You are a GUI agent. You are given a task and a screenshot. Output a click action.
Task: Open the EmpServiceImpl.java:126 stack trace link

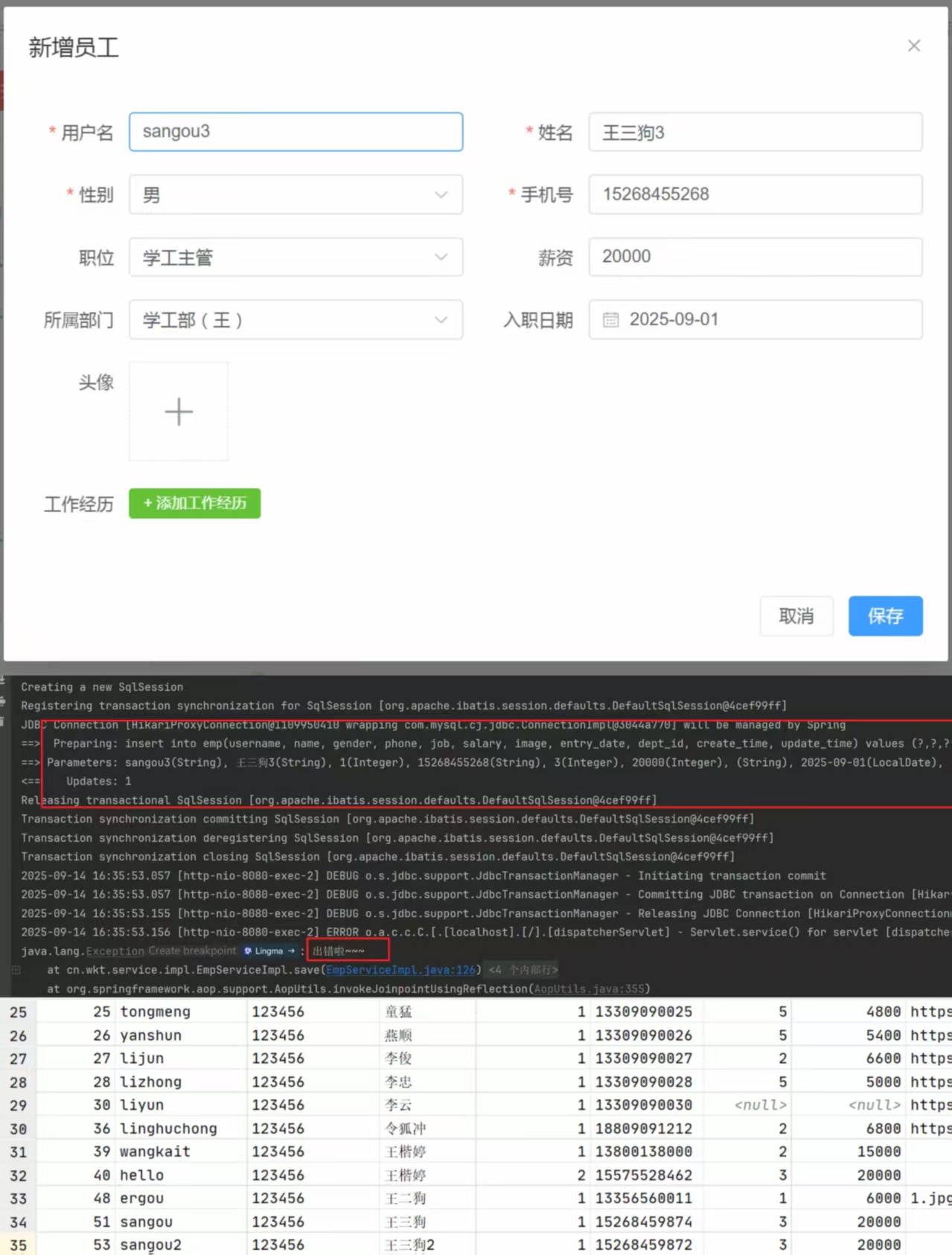coord(400,970)
